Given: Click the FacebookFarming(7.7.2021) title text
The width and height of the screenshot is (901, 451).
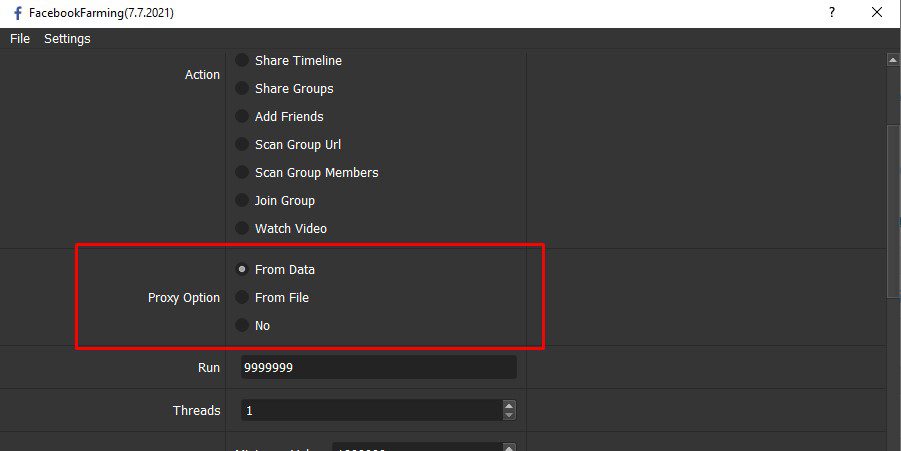Looking at the screenshot, I should click(101, 13).
